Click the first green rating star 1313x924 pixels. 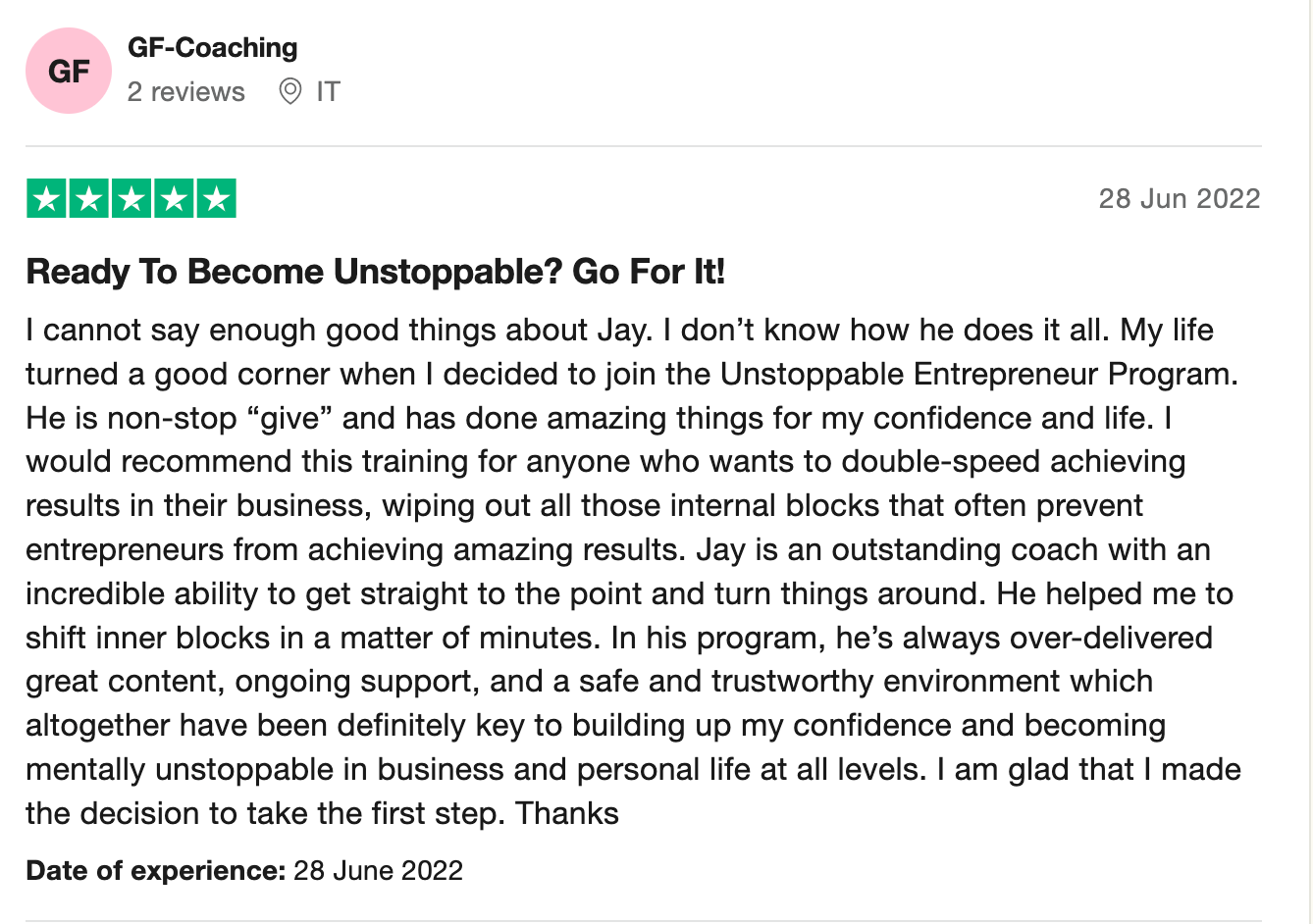[x=47, y=198]
